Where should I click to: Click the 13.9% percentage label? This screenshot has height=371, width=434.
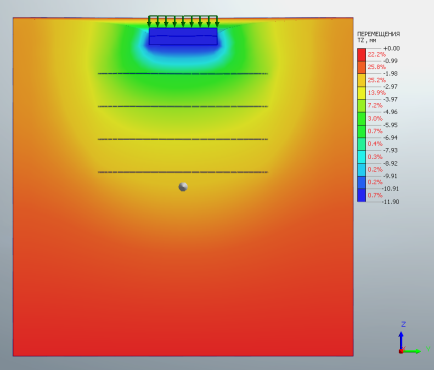(377, 93)
